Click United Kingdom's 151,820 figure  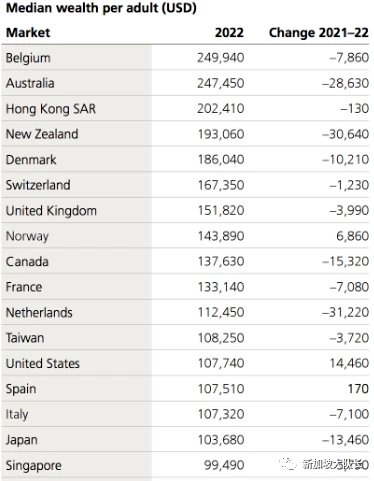point(221,211)
